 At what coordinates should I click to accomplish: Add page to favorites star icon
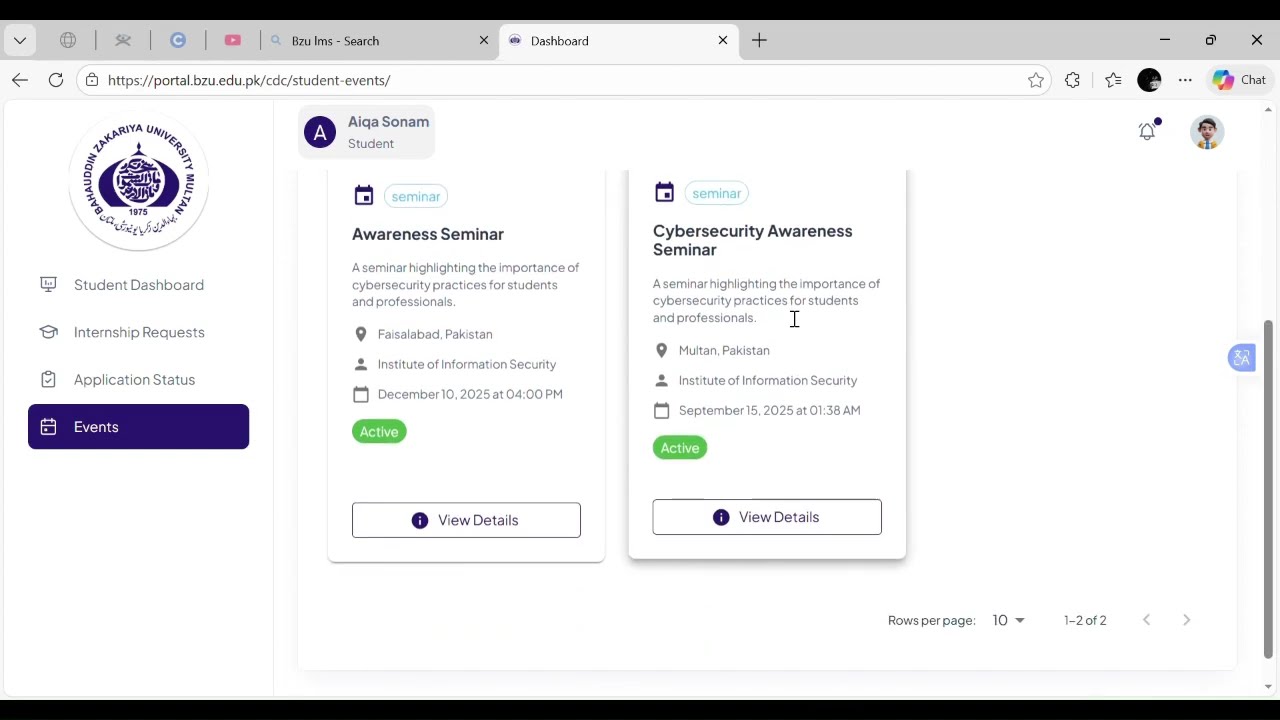pyautogui.click(x=1036, y=80)
